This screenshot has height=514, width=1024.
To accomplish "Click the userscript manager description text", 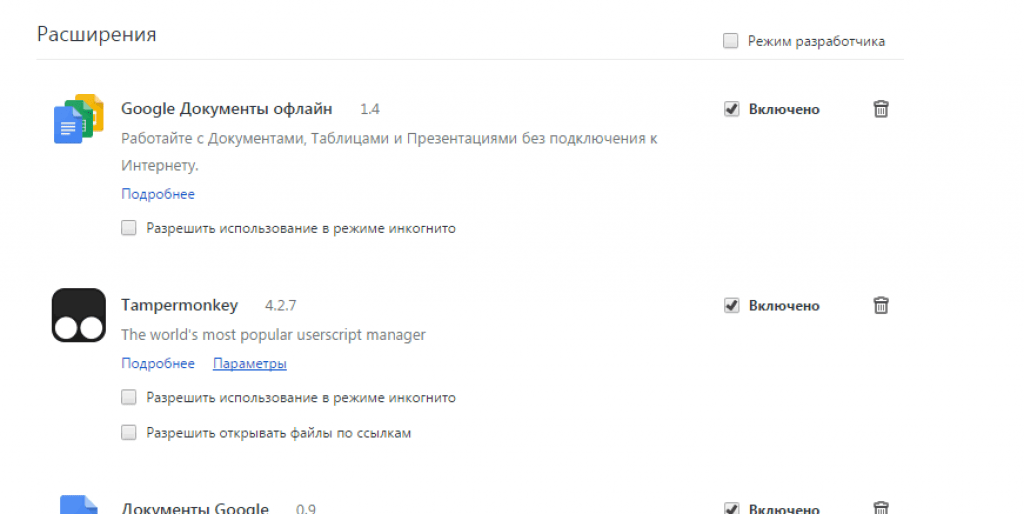I will [x=273, y=334].
